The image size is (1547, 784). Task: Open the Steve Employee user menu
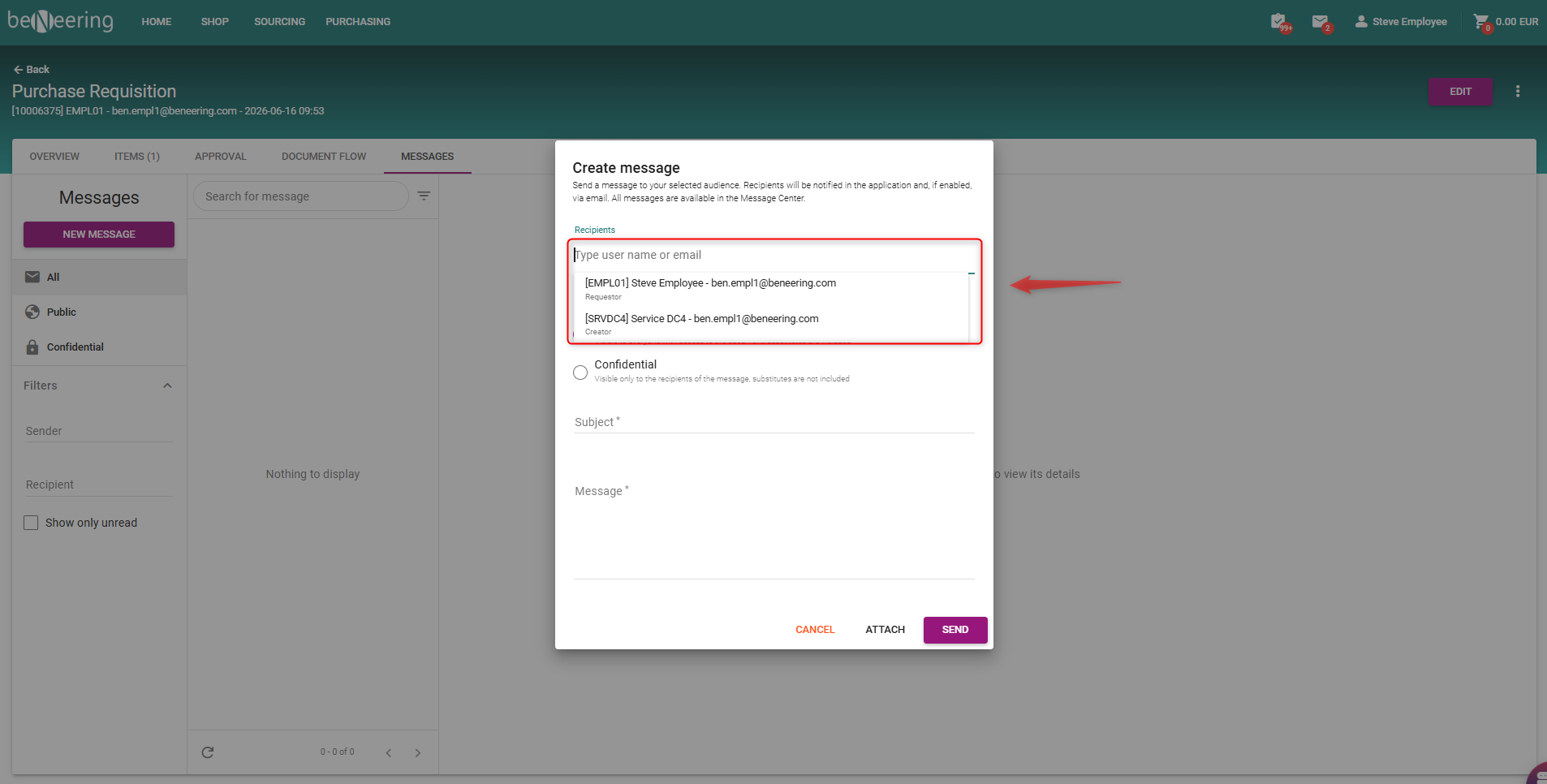click(1401, 22)
